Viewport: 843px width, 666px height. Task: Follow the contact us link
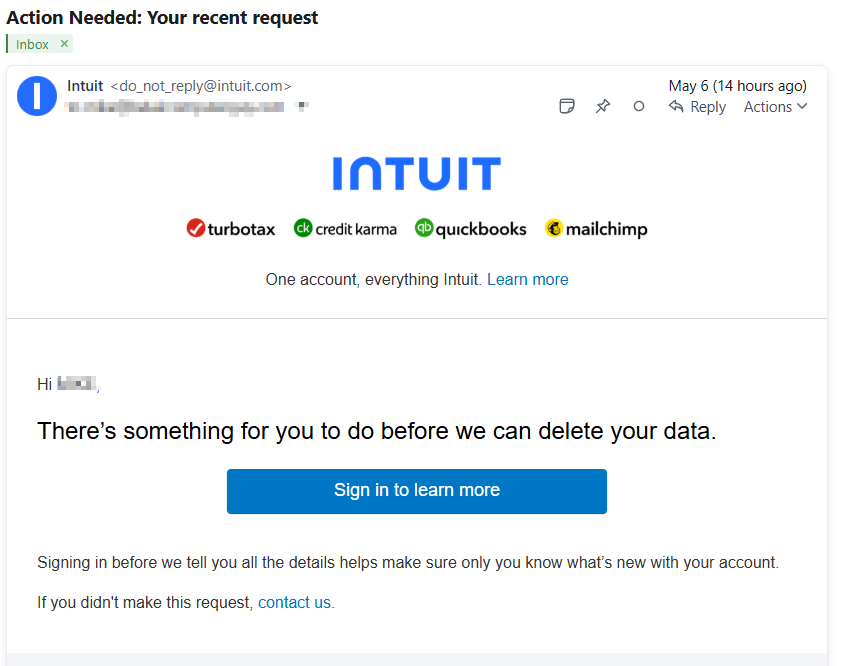(x=294, y=602)
